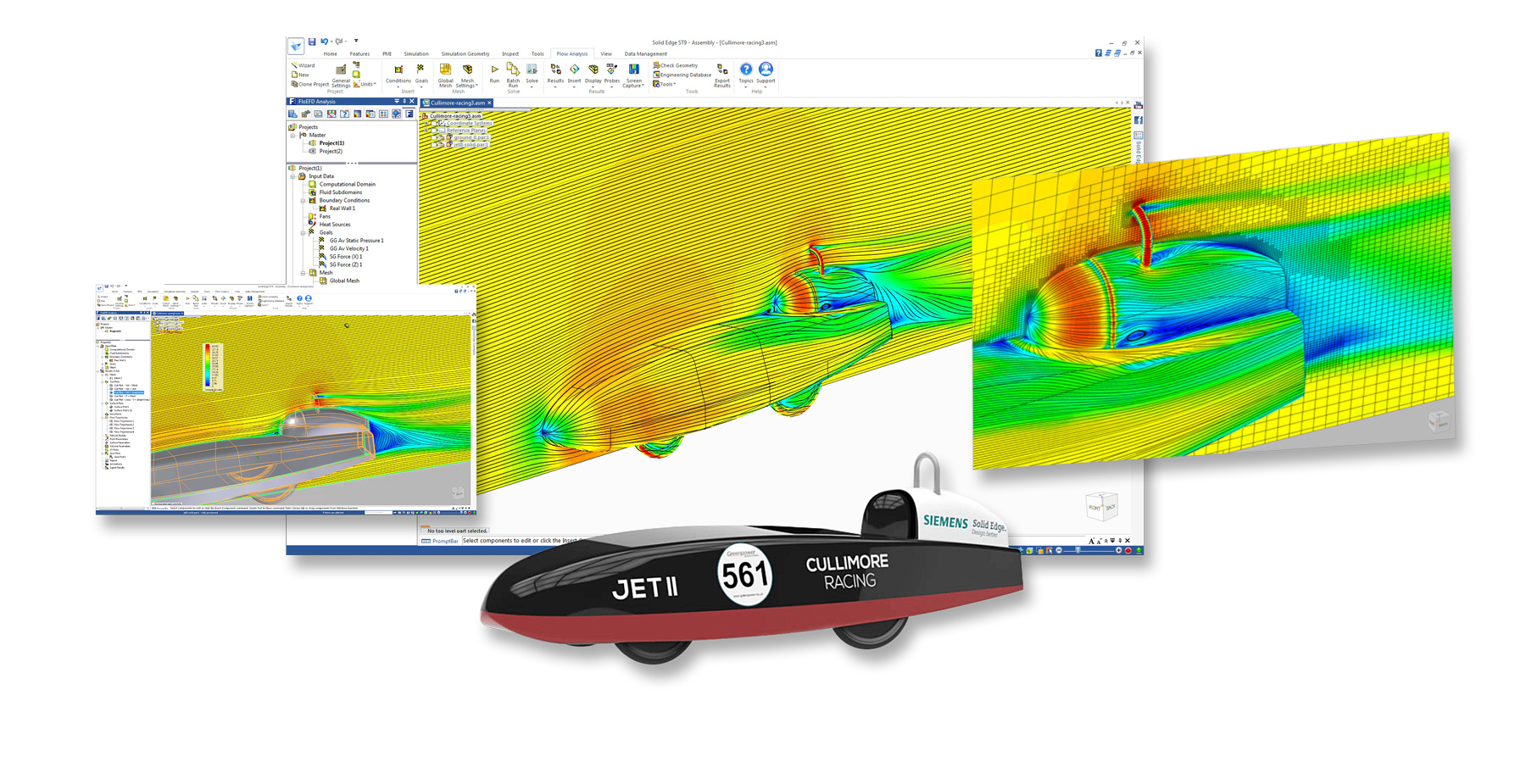This screenshot has height=784, width=1526.
Task: Select the Cullimore-racing3.asm document tab
Action: 458,103
